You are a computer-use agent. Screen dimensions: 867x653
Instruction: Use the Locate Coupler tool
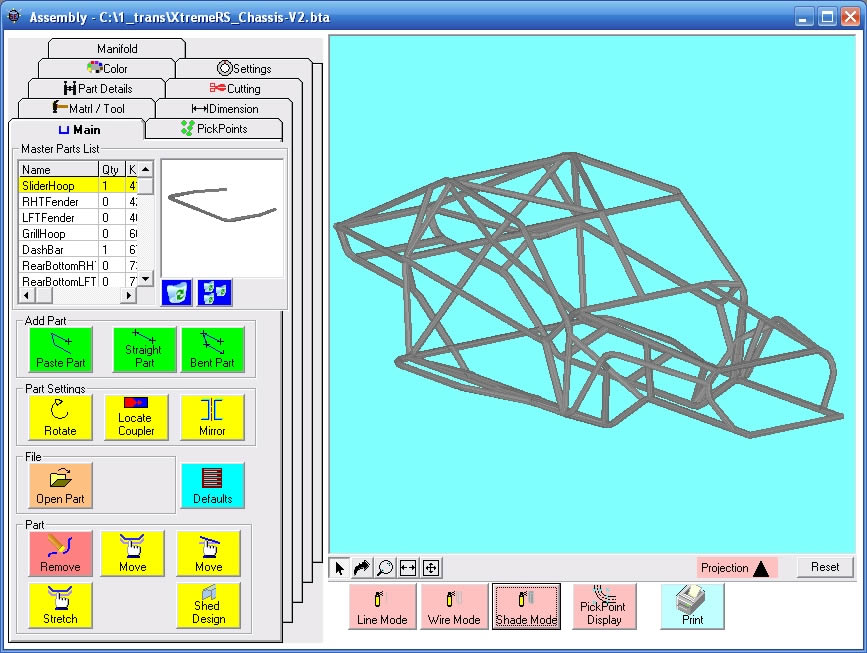[x=136, y=417]
